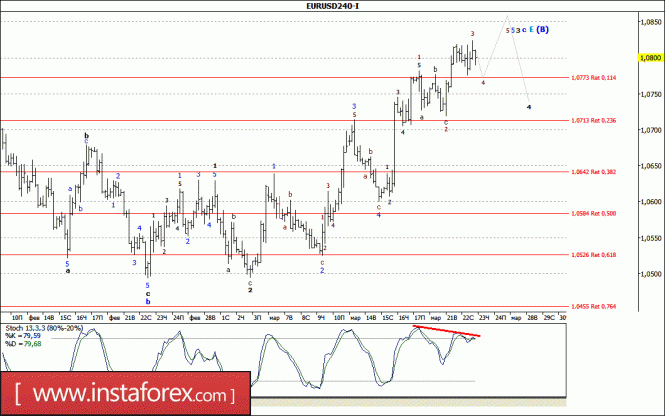Click the 1,0750 price axis label
The width and height of the screenshot is (665, 416).
pos(651,94)
